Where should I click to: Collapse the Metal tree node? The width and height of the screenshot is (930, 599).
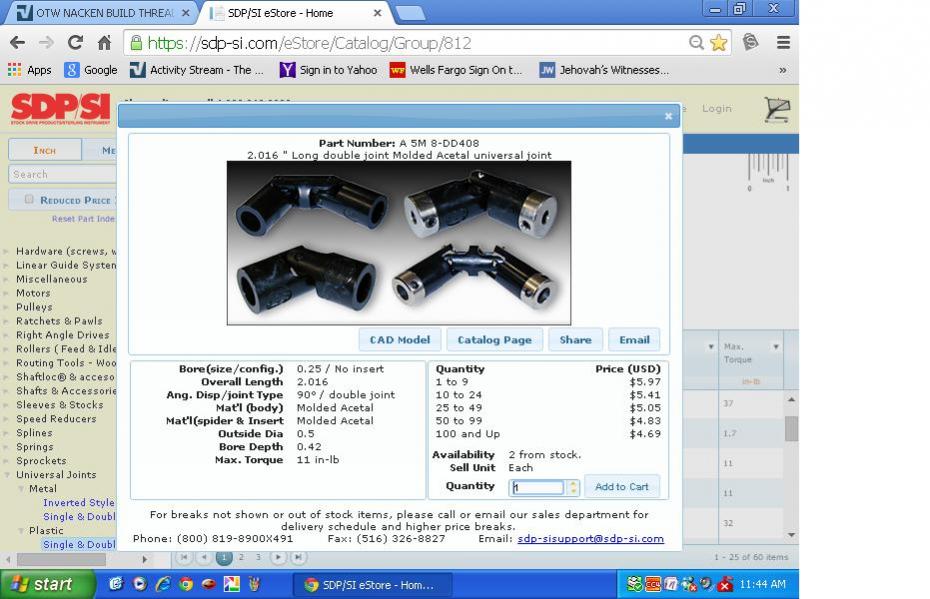click(x=21, y=489)
